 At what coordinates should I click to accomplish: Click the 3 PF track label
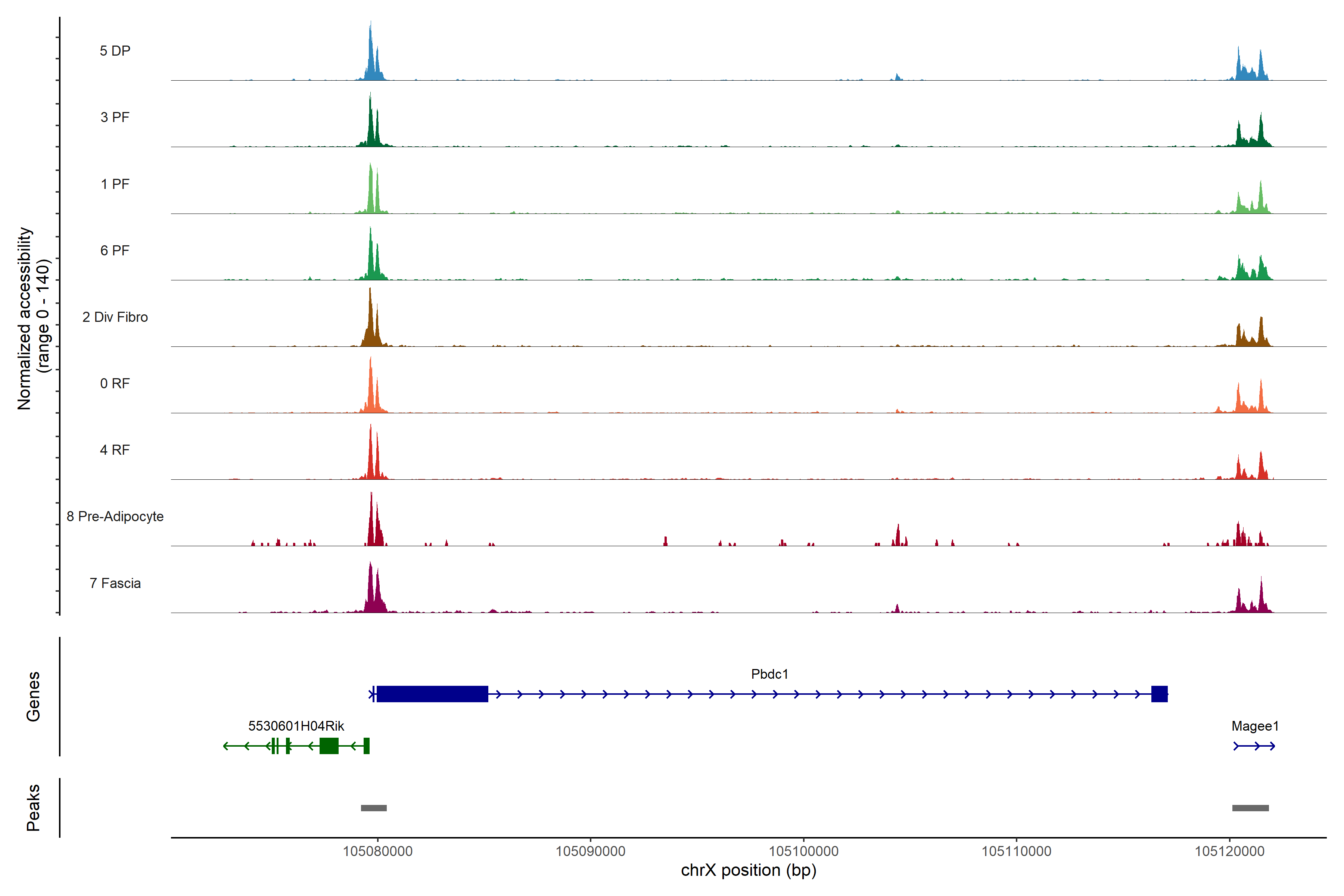115,117
